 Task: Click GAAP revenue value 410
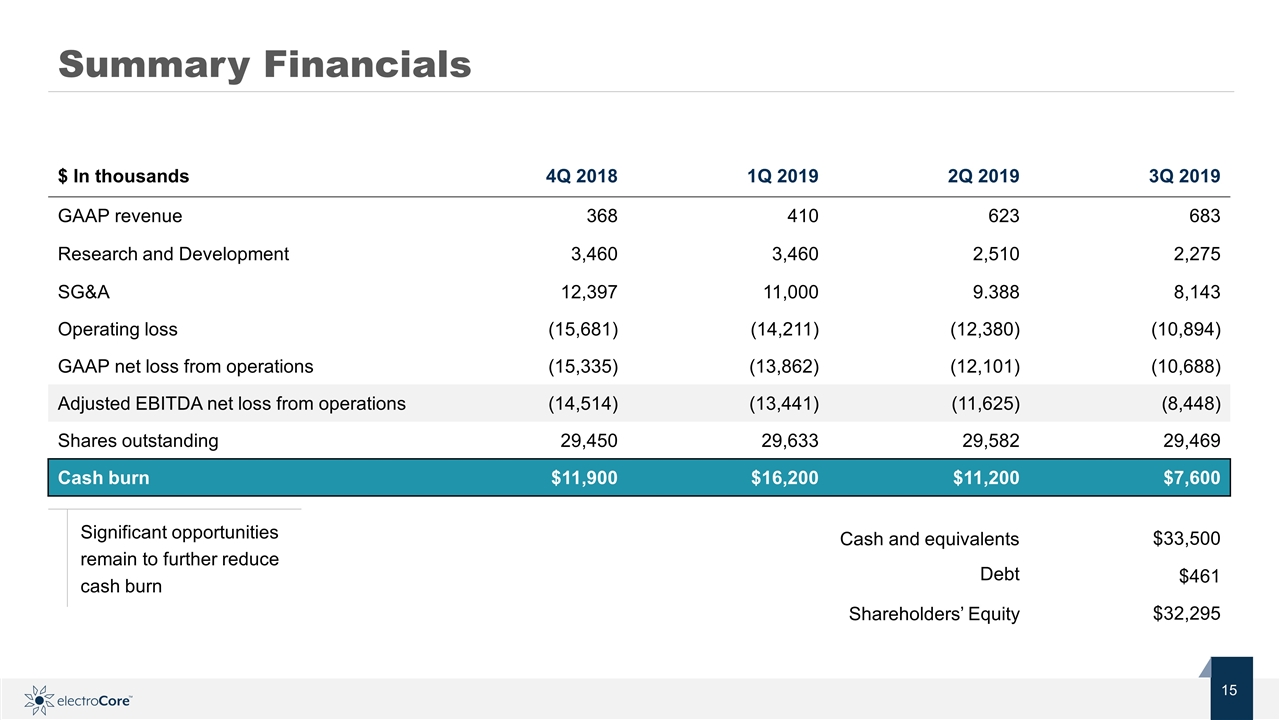pyautogui.click(x=803, y=215)
